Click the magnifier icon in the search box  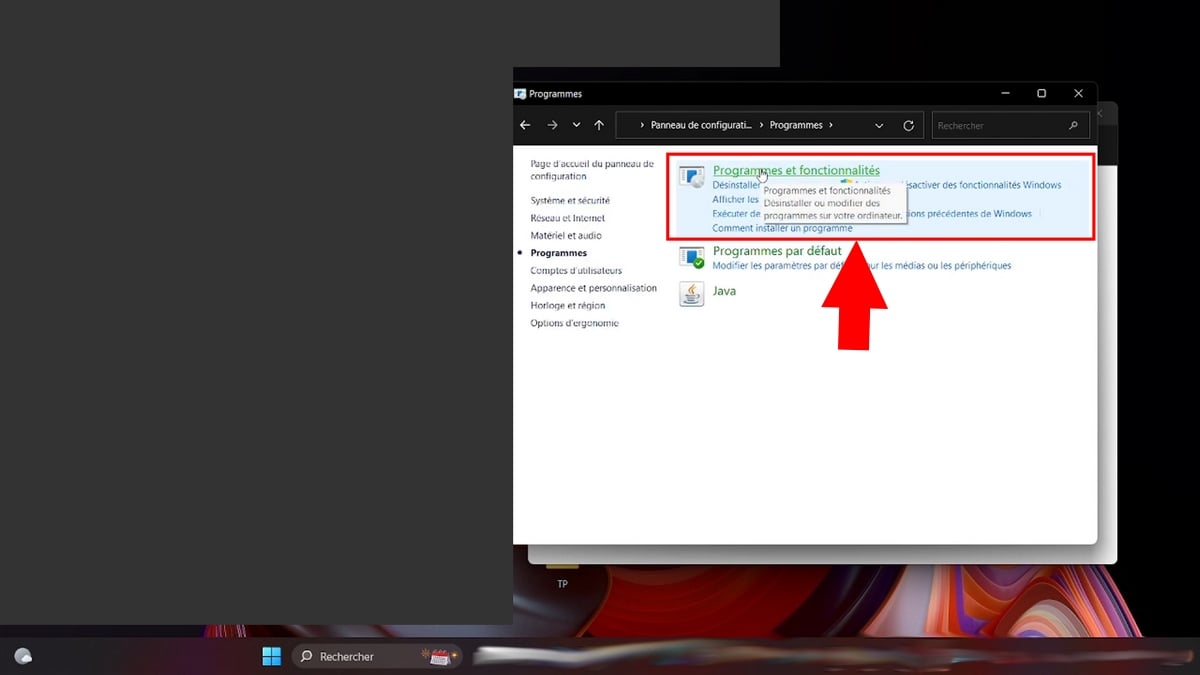1074,125
